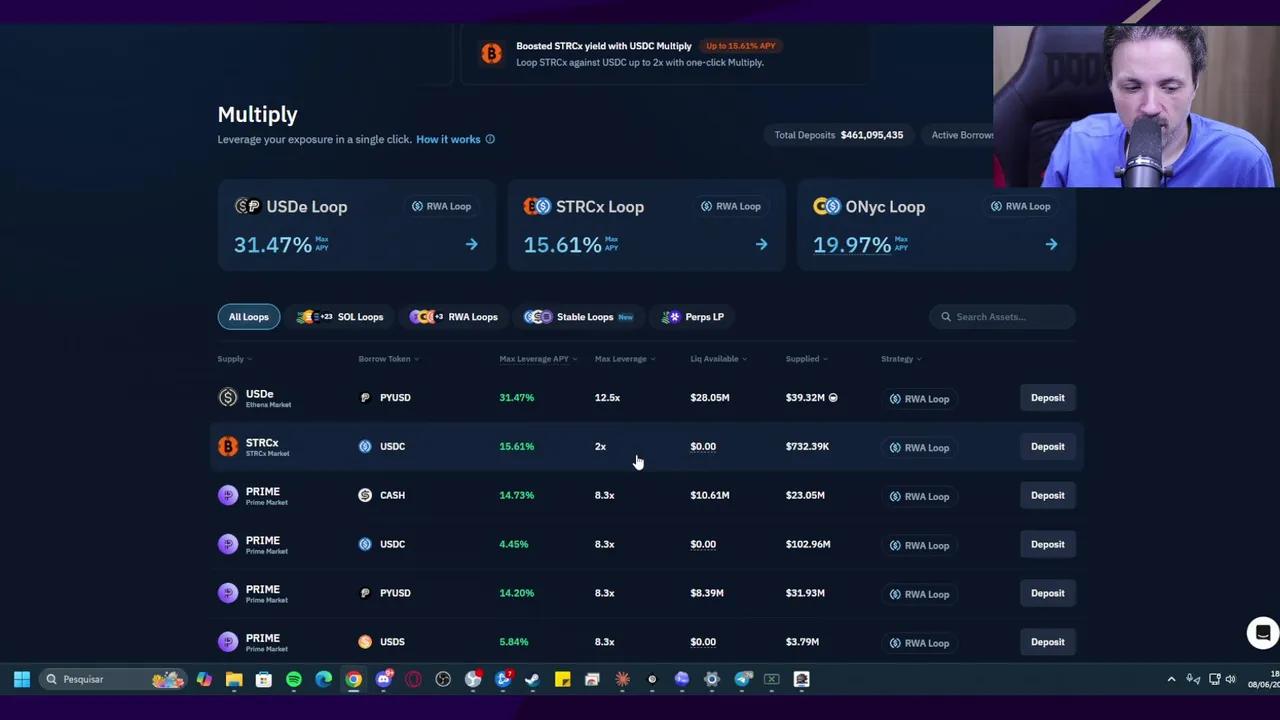Switch to the SOL Loops tab
The width and height of the screenshot is (1280, 720).
[340, 317]
